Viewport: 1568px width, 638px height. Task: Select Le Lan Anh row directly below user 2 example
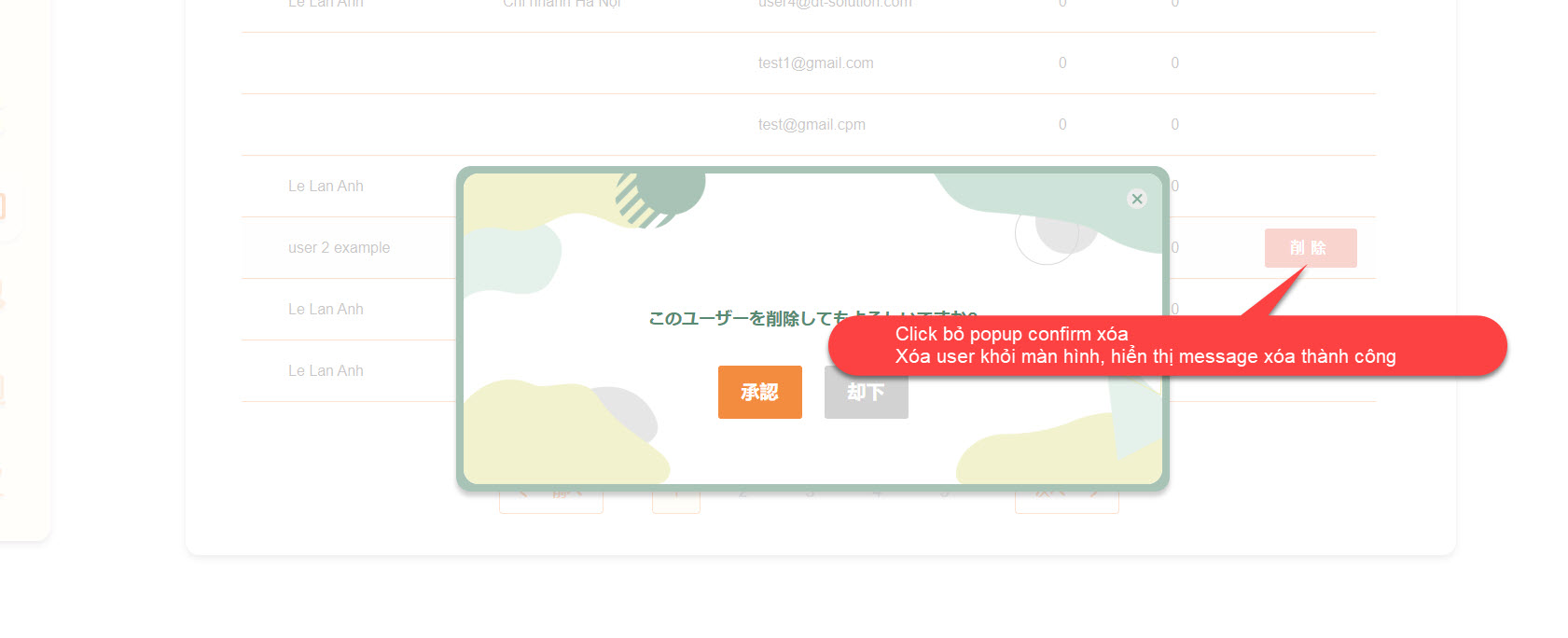[x=326, y=310]
